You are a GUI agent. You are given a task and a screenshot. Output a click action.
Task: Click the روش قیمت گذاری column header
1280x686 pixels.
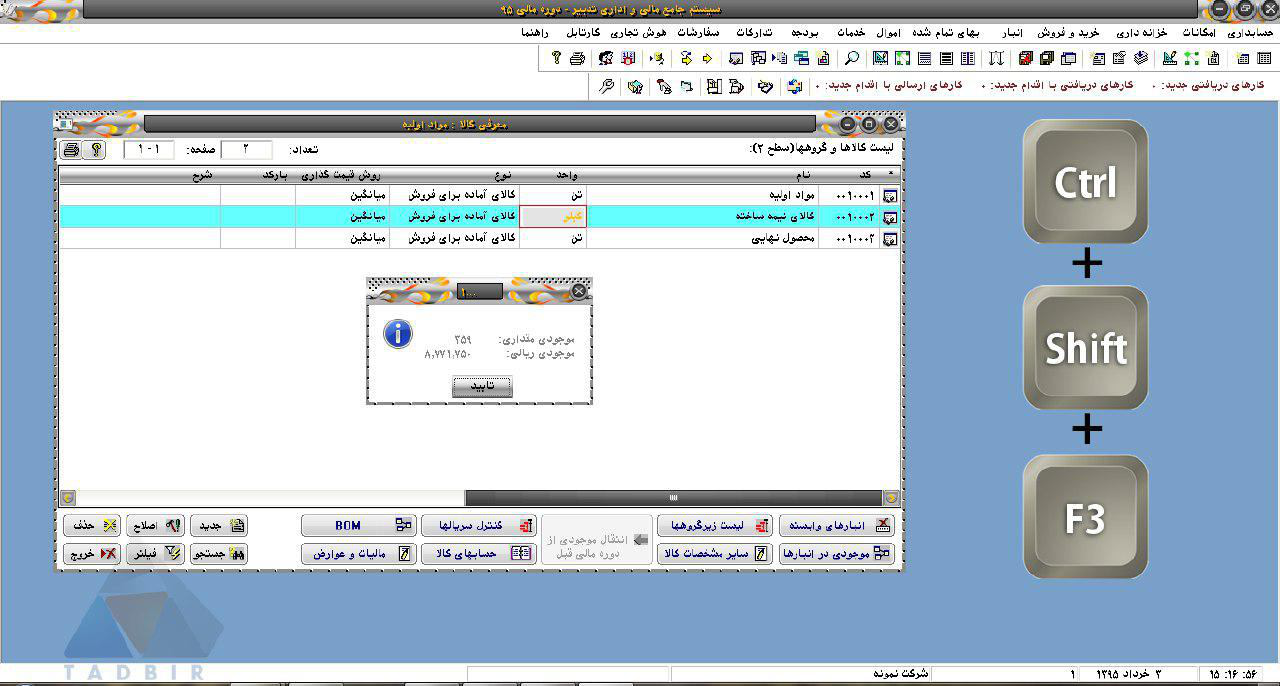pyautogui.click(x=342, y=175)
